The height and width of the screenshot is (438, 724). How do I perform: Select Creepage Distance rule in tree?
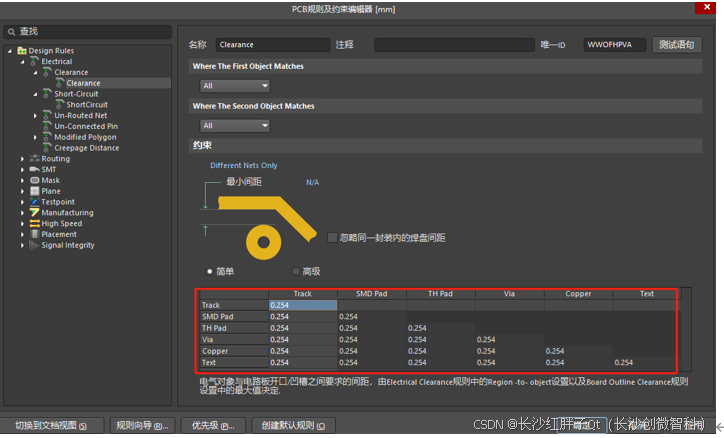click(x=86, y=148)
